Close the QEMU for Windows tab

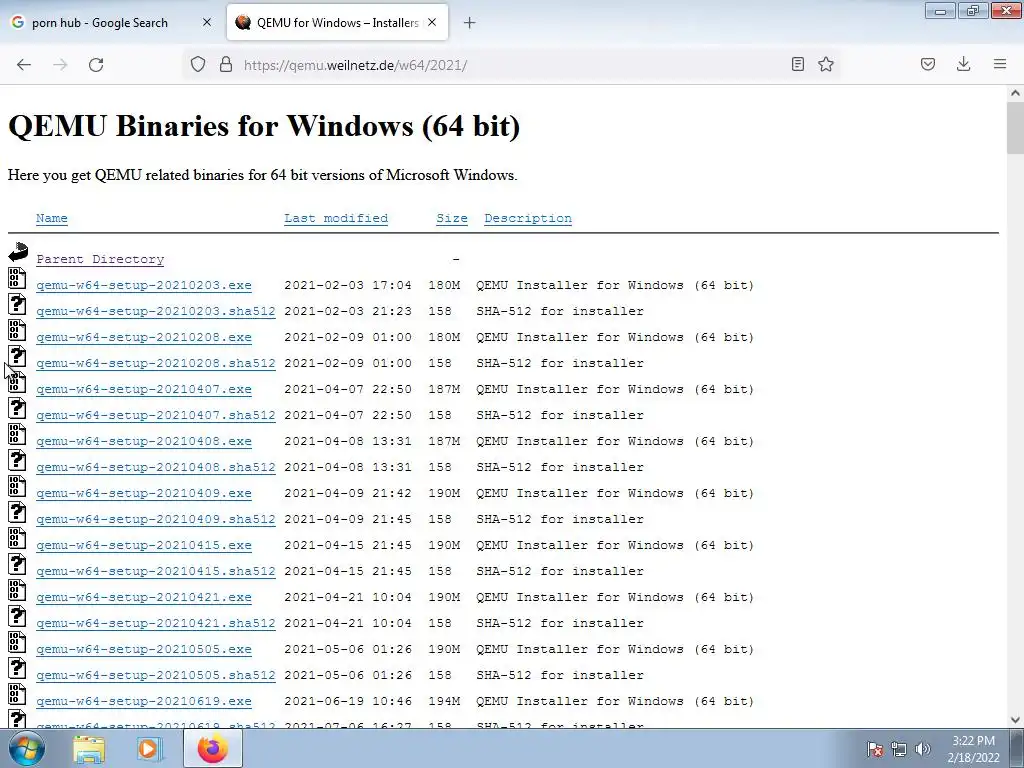pos(432,22)
